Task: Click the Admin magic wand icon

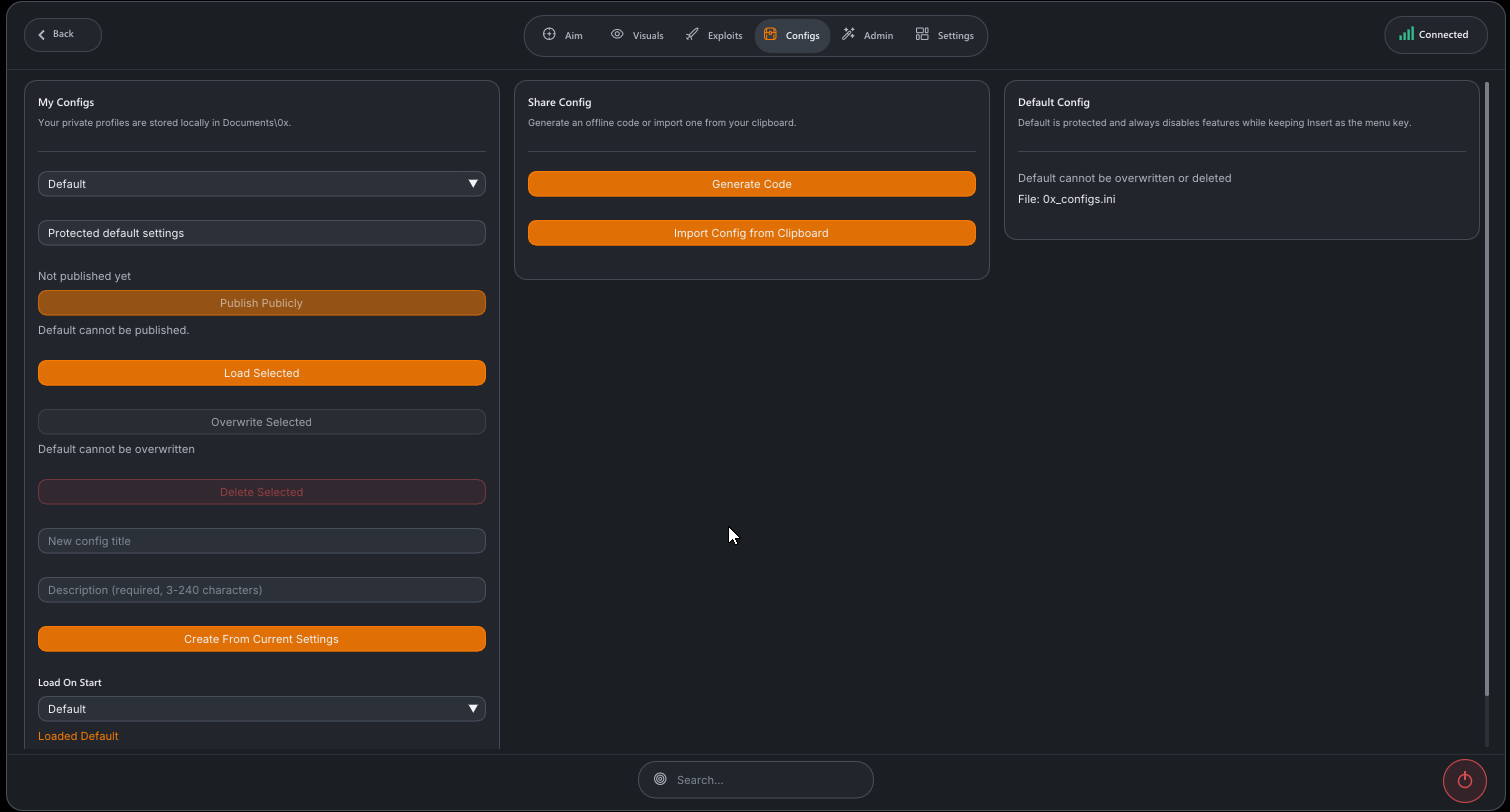Action: pos(848,34)
